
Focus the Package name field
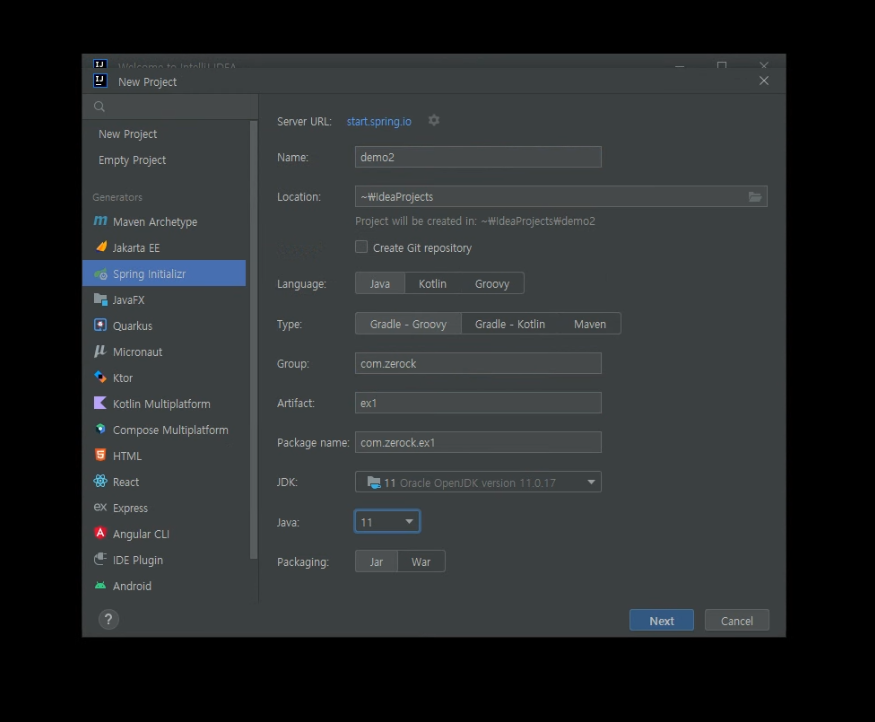(x=478, y=442)
